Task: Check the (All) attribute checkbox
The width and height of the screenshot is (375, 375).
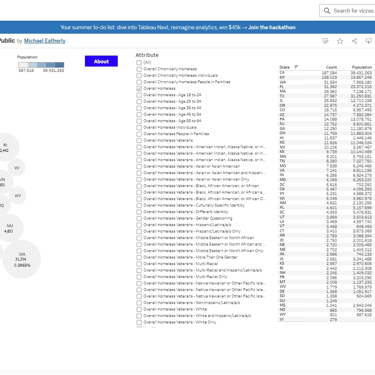Action: (139, 62)
